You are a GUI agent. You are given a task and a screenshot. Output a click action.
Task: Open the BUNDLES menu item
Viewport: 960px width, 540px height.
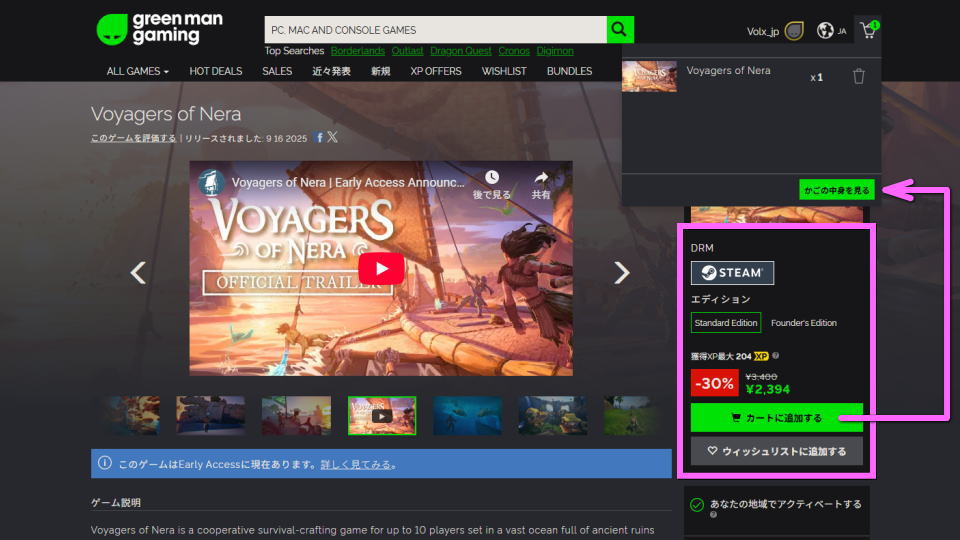point(569,71)
